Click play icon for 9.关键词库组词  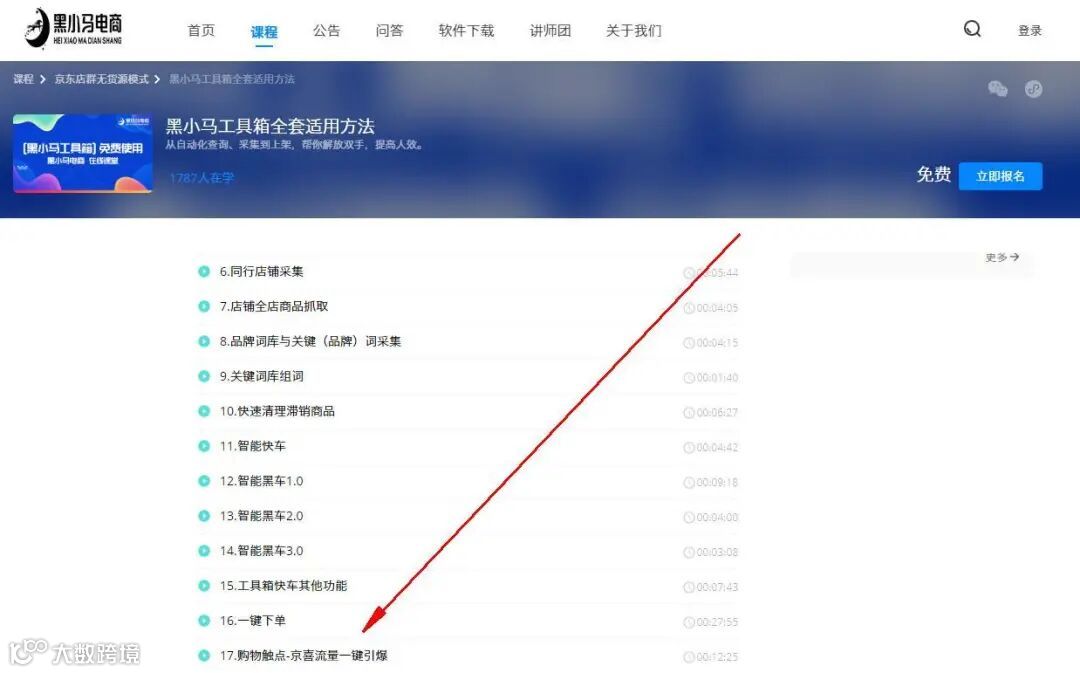point(204,376)
